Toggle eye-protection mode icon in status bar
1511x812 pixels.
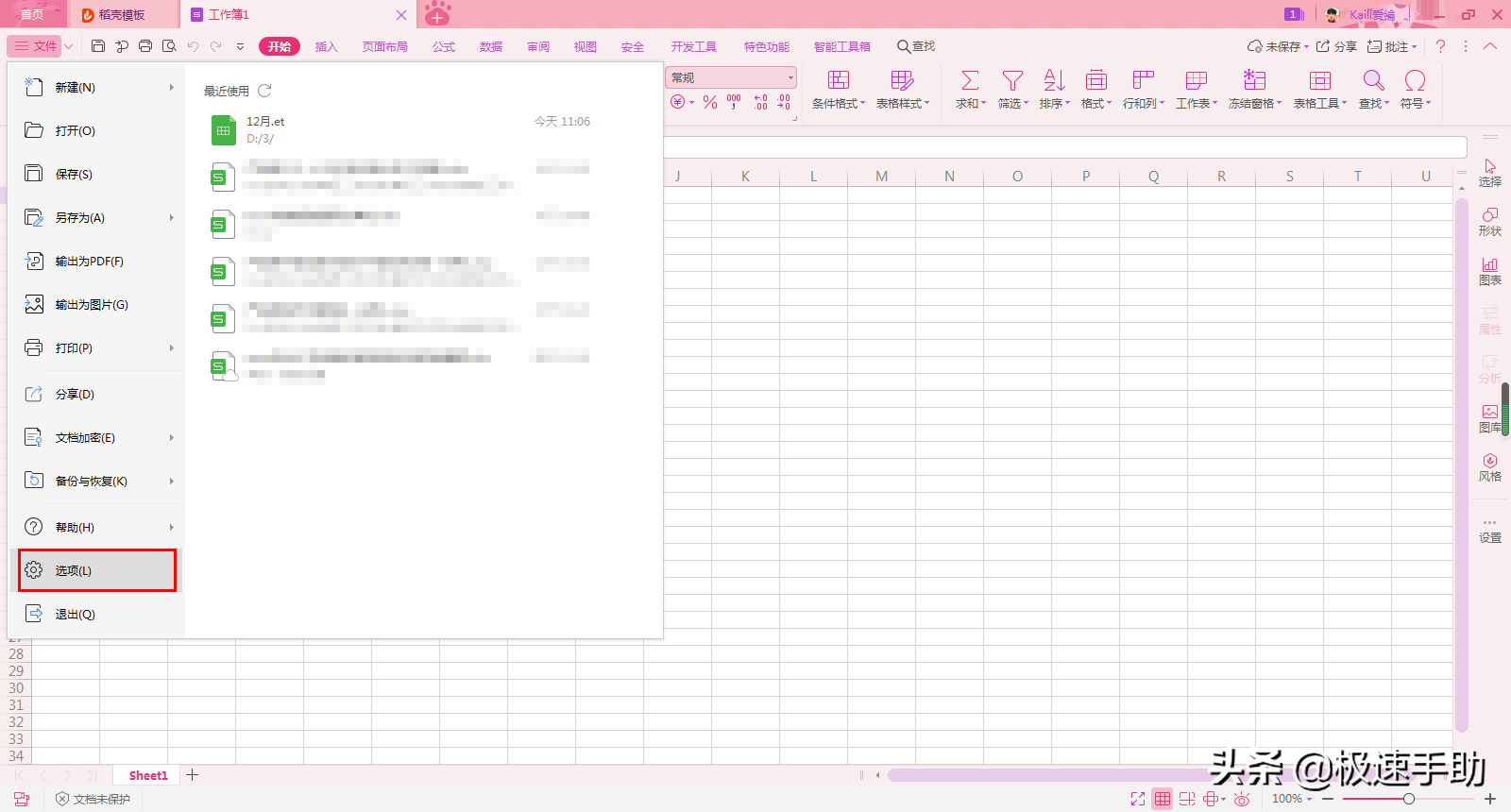tap(1242, 799)
